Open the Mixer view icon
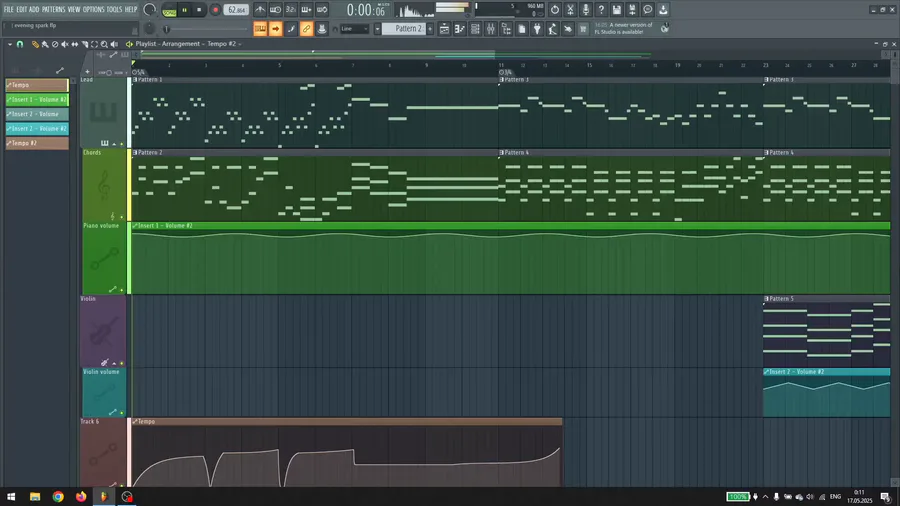 click(x=491, y=29)
